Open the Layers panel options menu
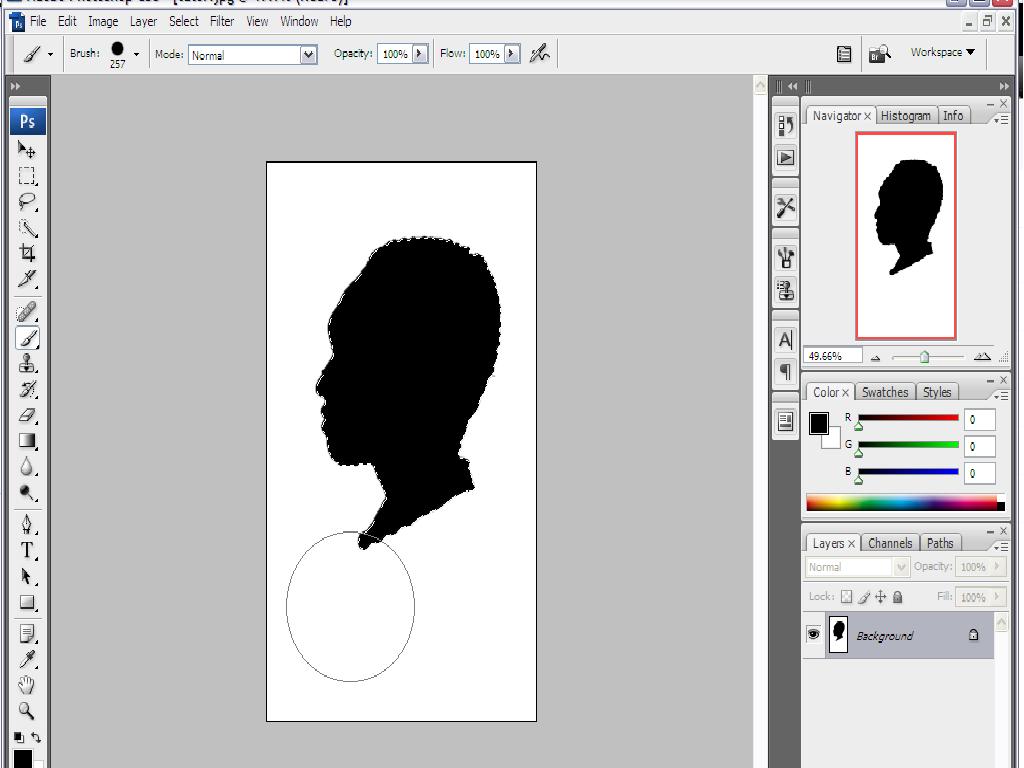1024x768 pixels. coord(1000,547)
